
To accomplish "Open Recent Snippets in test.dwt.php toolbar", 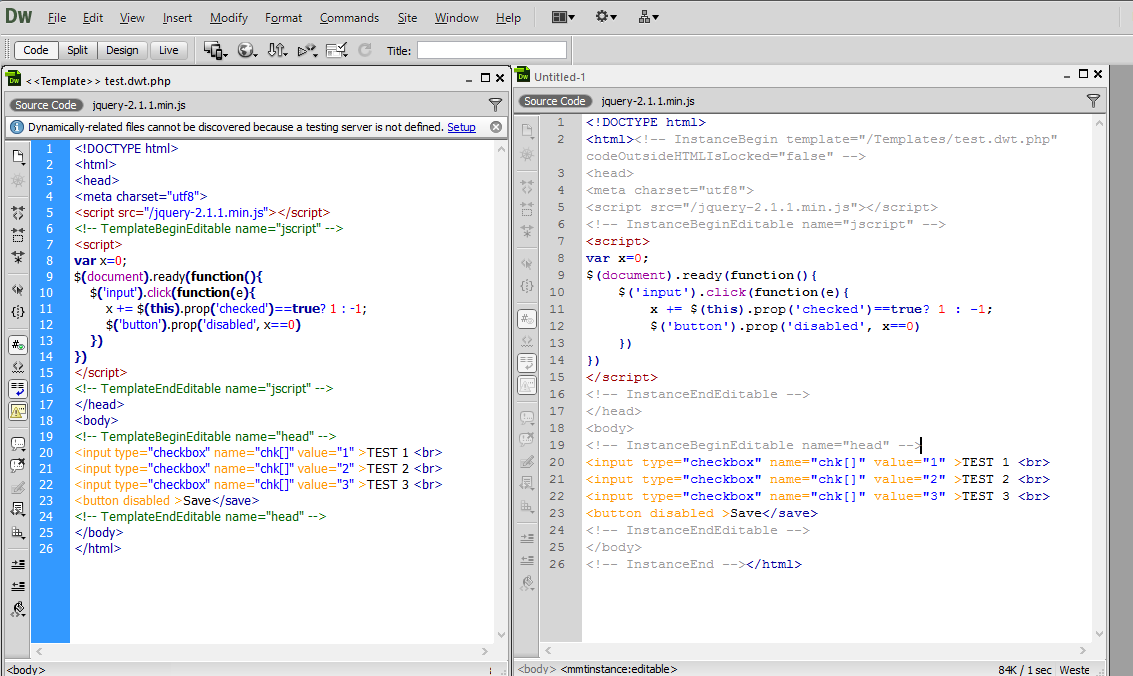I will [18, 510].
